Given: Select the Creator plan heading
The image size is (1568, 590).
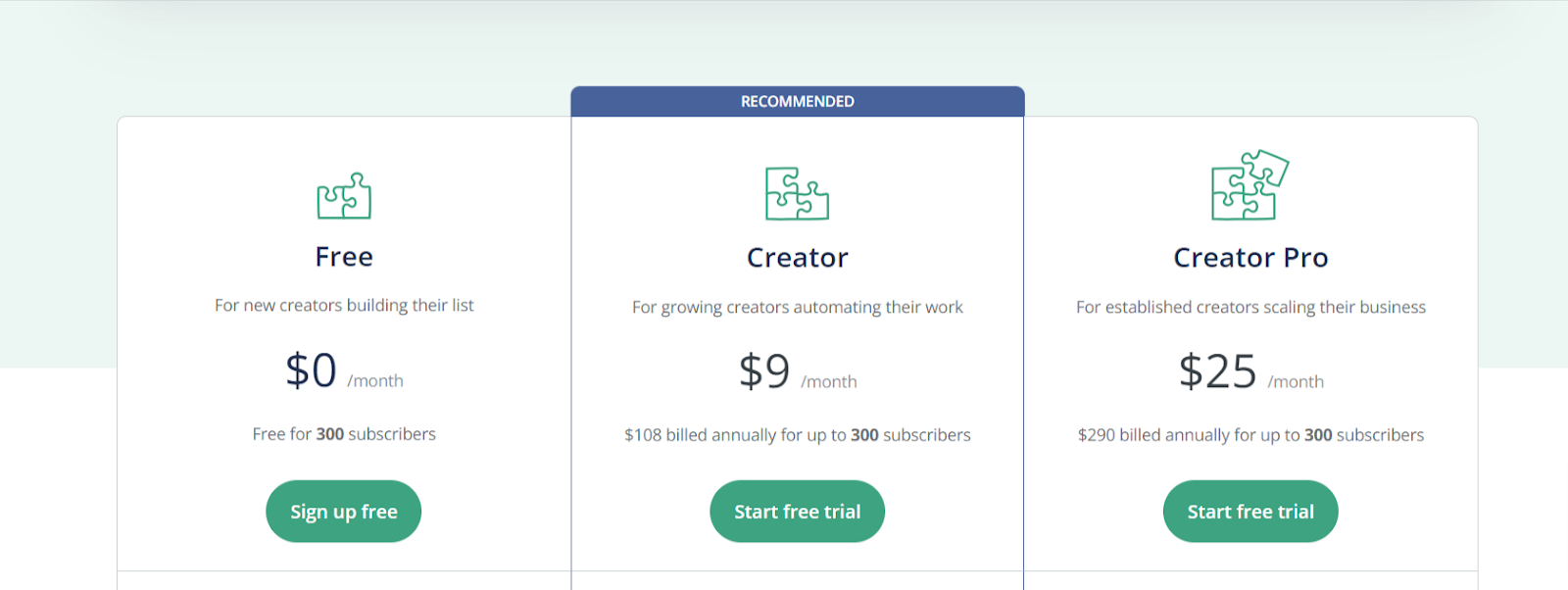Looking at the screenshot, I should (x=797, y=258).
